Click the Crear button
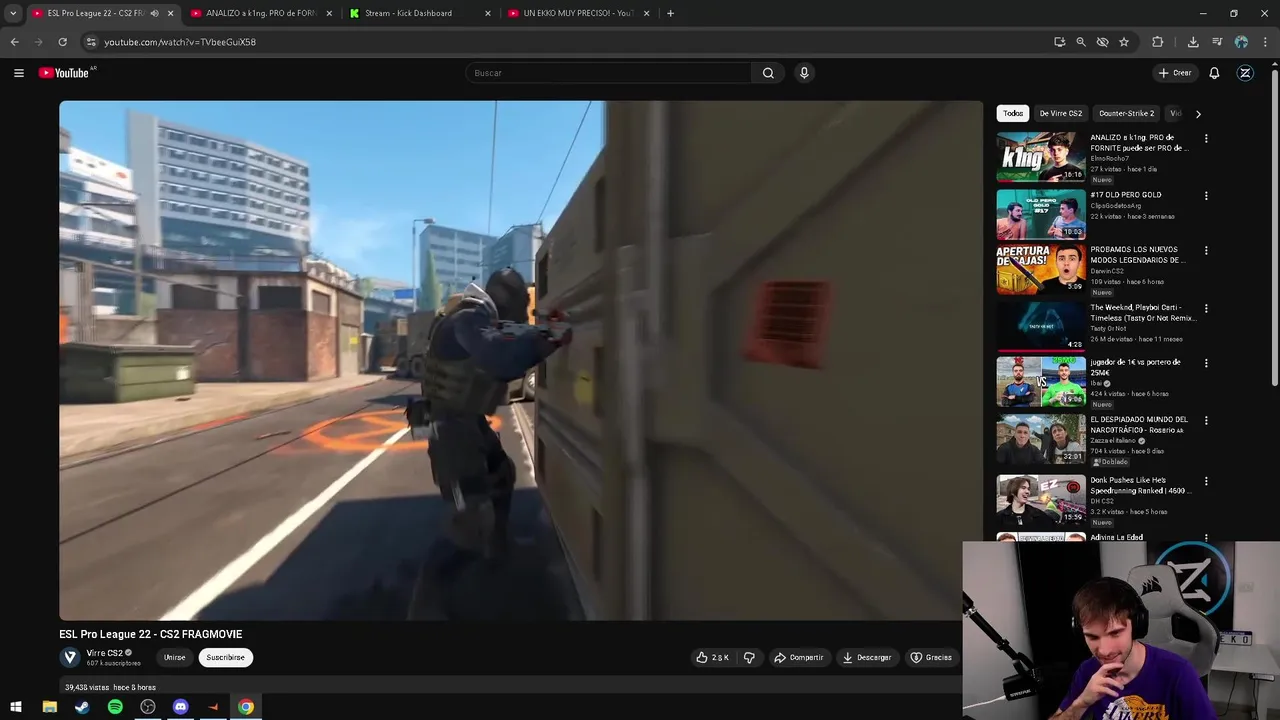 tap(1175, 73)
